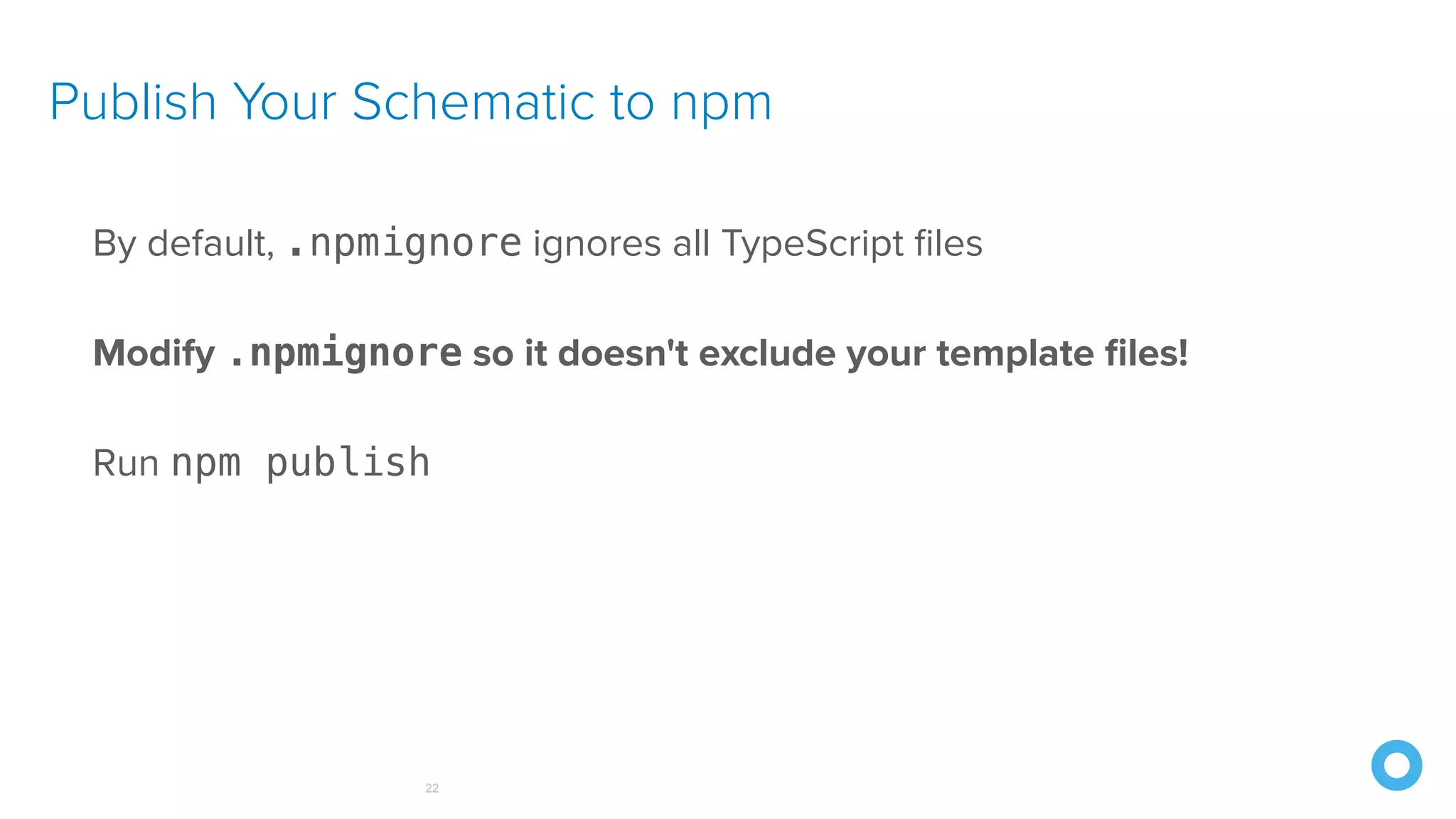The width and height of the screenshot is (1456, 819).
Task: Click the word Your in the title
Action: (284, 102)
